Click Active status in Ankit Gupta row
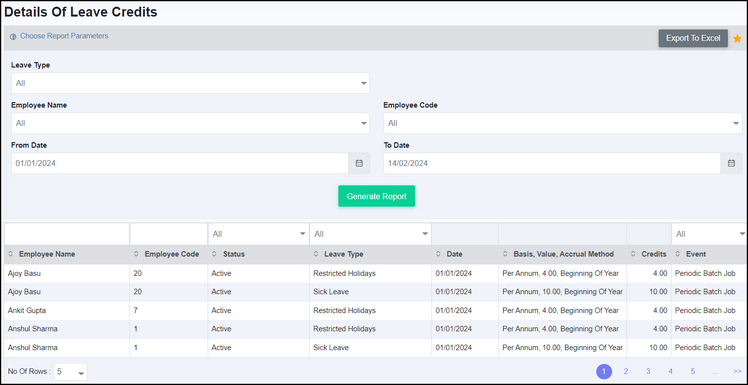The width and height of the screenshot is (748, 385). [221, 311]
